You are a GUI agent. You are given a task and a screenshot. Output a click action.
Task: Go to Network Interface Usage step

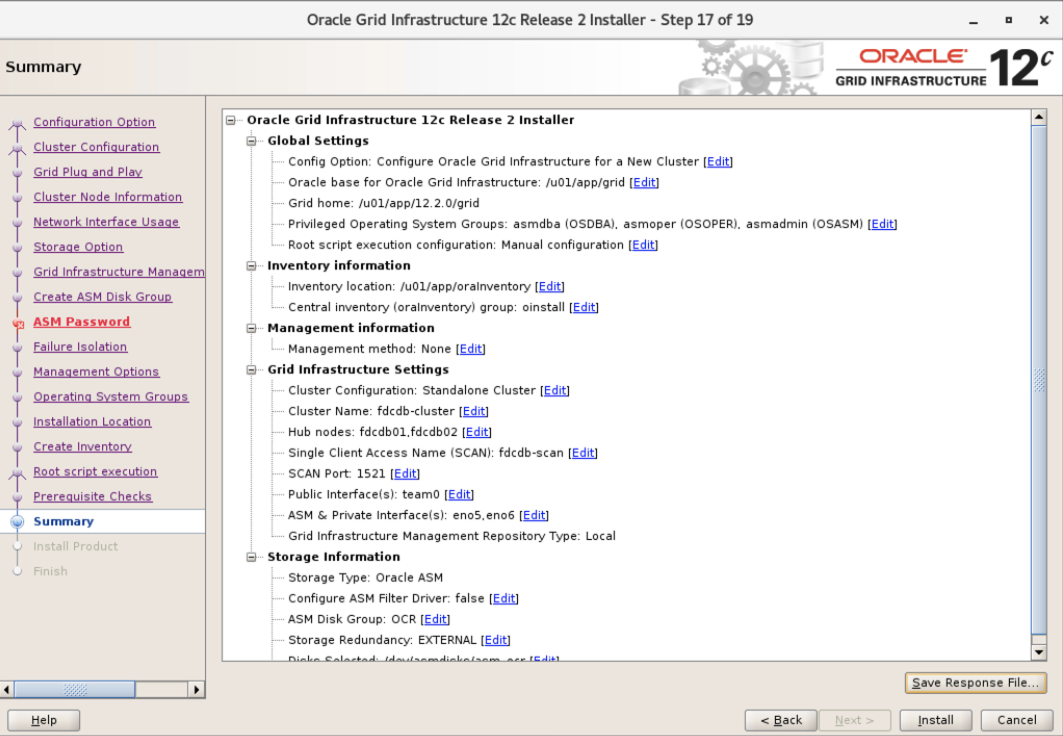[x=106, y=222]
